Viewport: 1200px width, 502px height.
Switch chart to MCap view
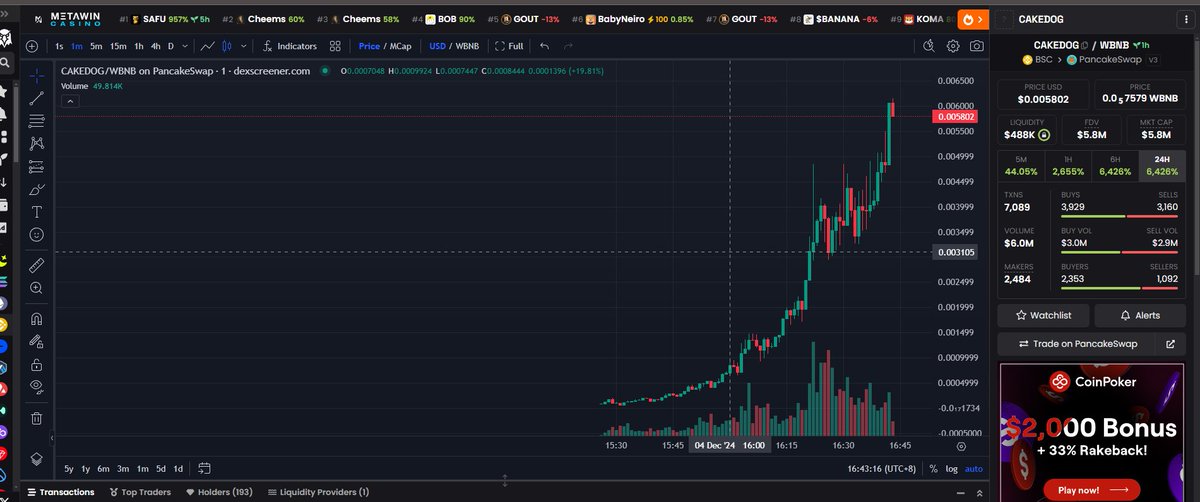point(400,46)
